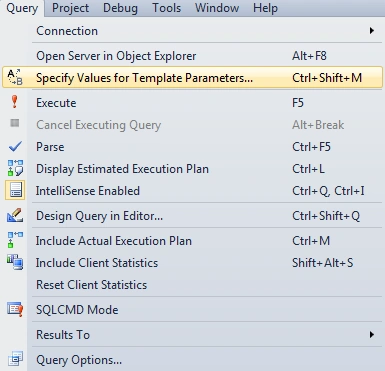Open the Debug menu
The image size is (385, 371).
(120, 8)
